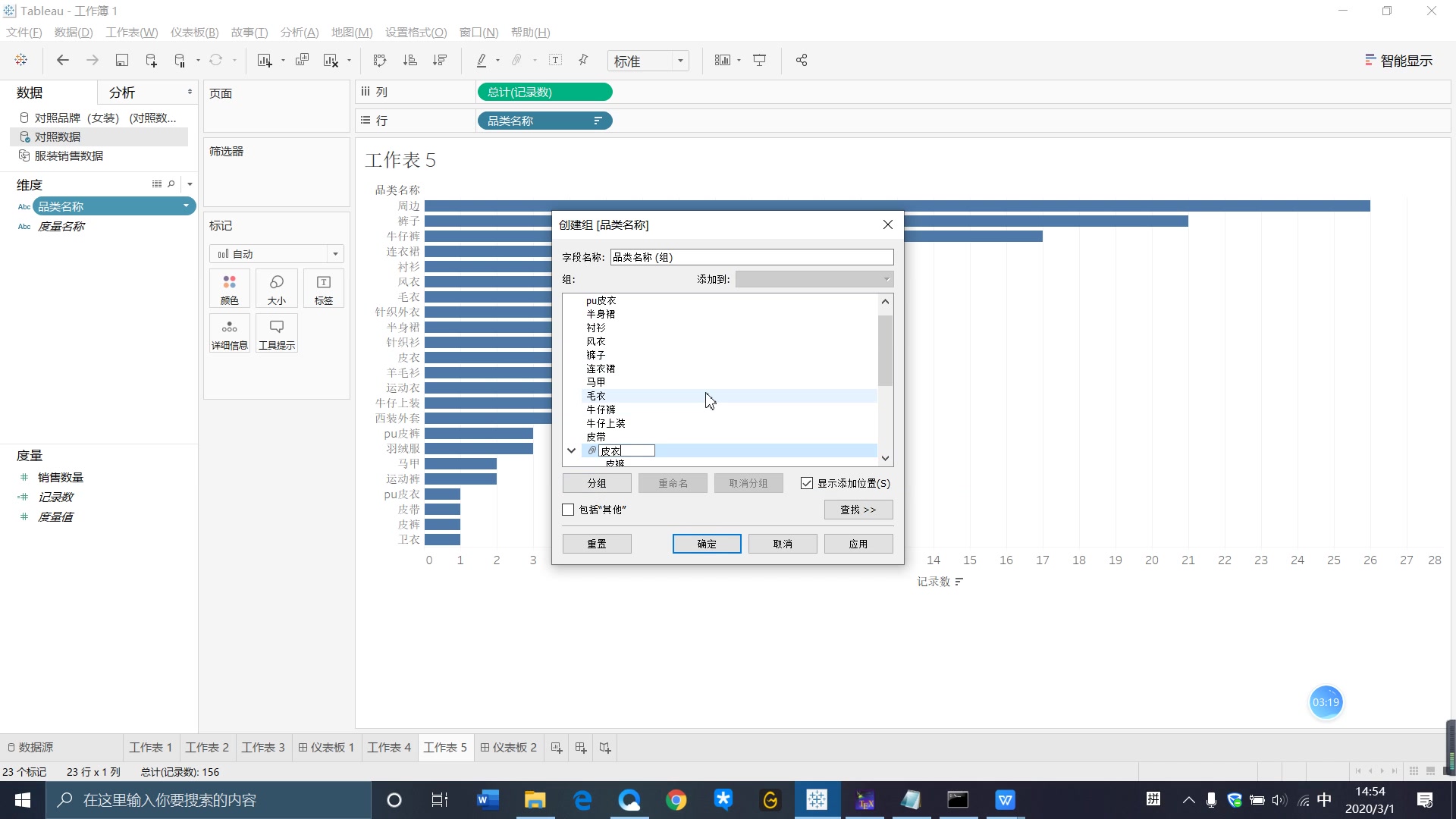The height and width of the screenshot is (819, 1456).
Task: Switch to the 工作表 3 tab
Action: (263, 747)
